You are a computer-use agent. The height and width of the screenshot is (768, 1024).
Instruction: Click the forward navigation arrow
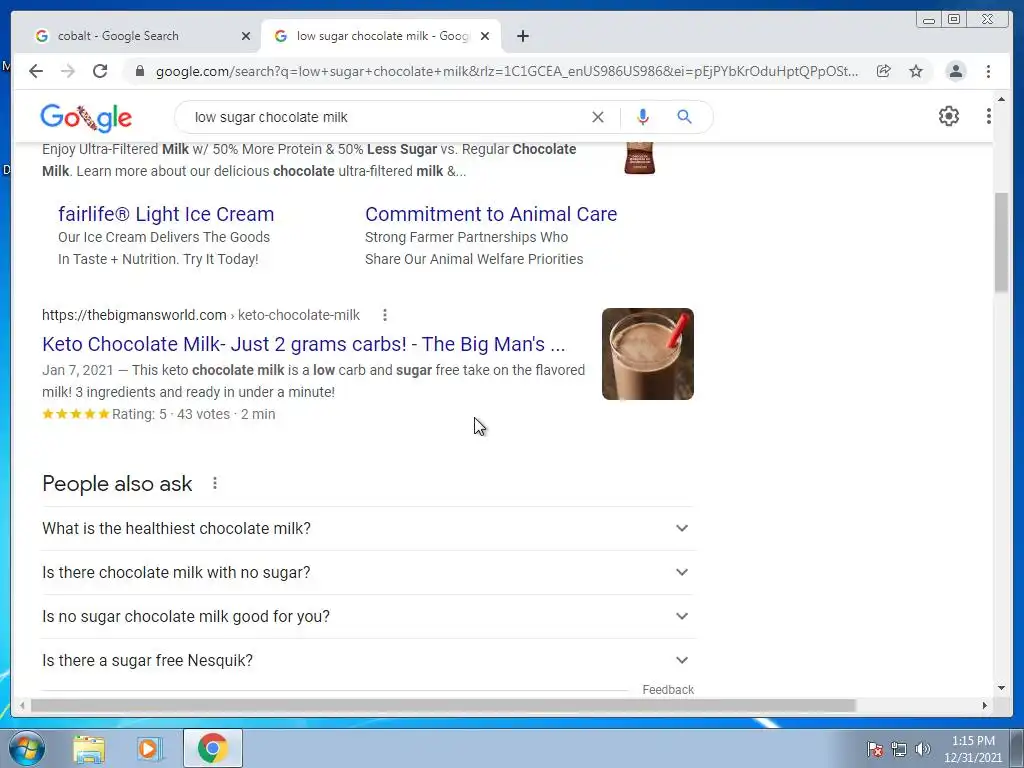click(68, 71)
